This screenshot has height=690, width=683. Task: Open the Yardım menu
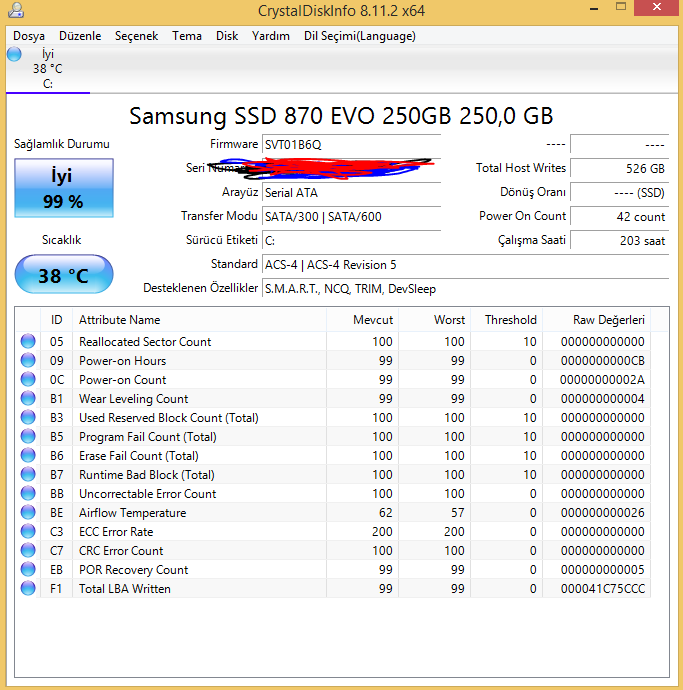(271, 36)
